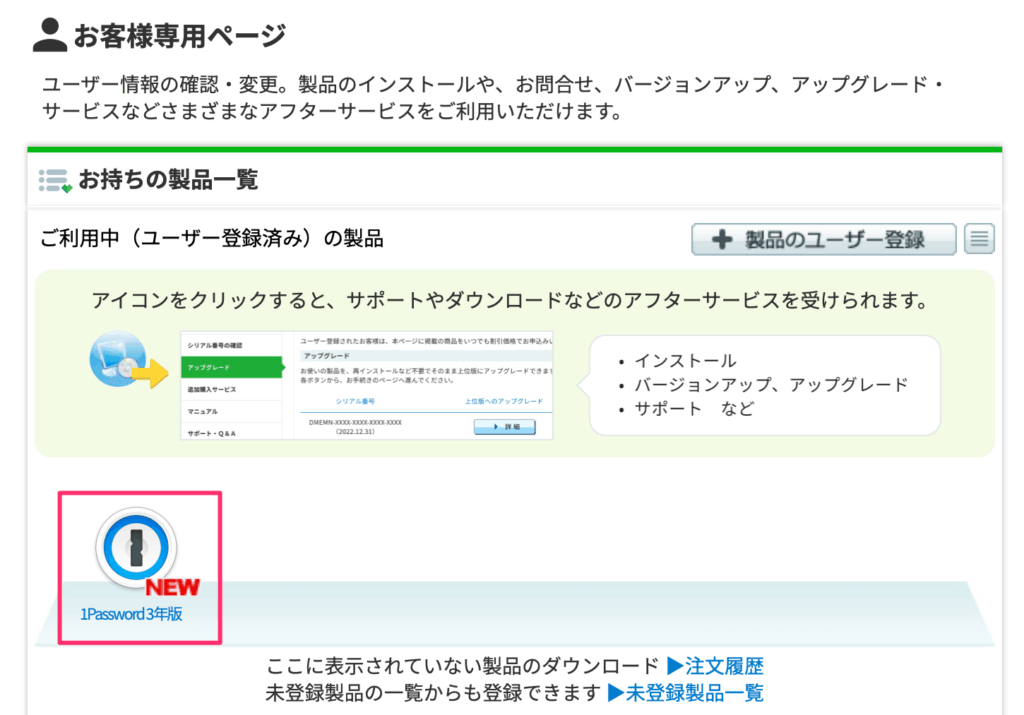
Task: Click the plus icon on 製品のユーザー登録
Action: pos(722,240)
